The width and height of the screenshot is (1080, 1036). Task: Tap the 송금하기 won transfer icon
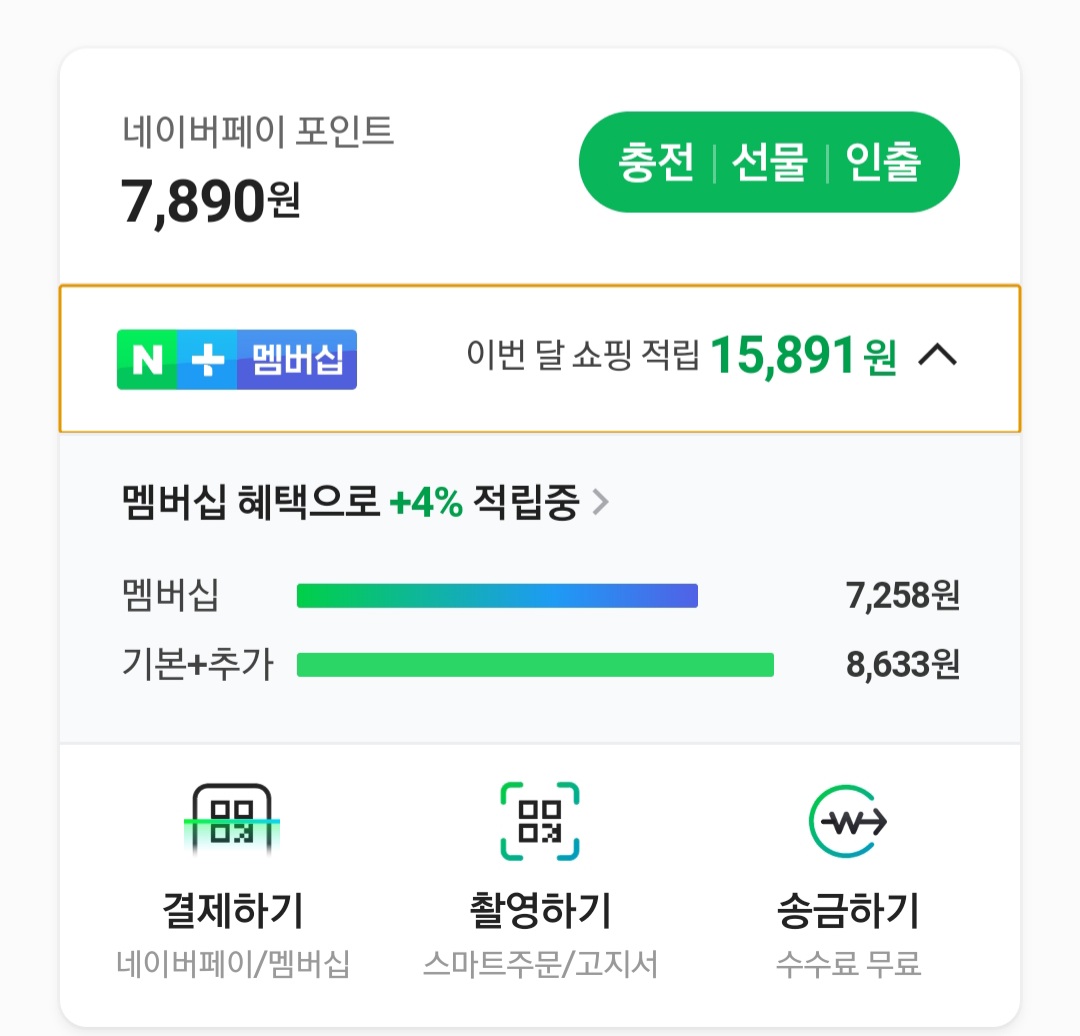point(848,822)
